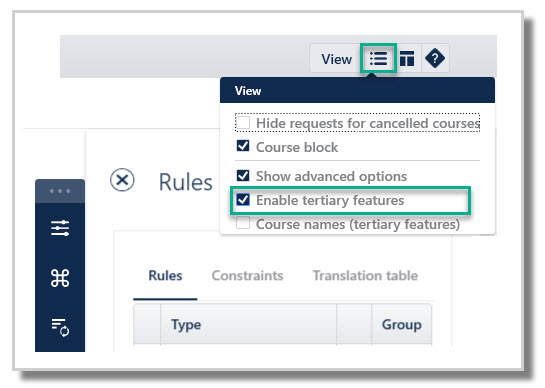Check Course names (tertiary features) option
The width and height of the screenshot is (545, 388).
click(x=243, y=223)
